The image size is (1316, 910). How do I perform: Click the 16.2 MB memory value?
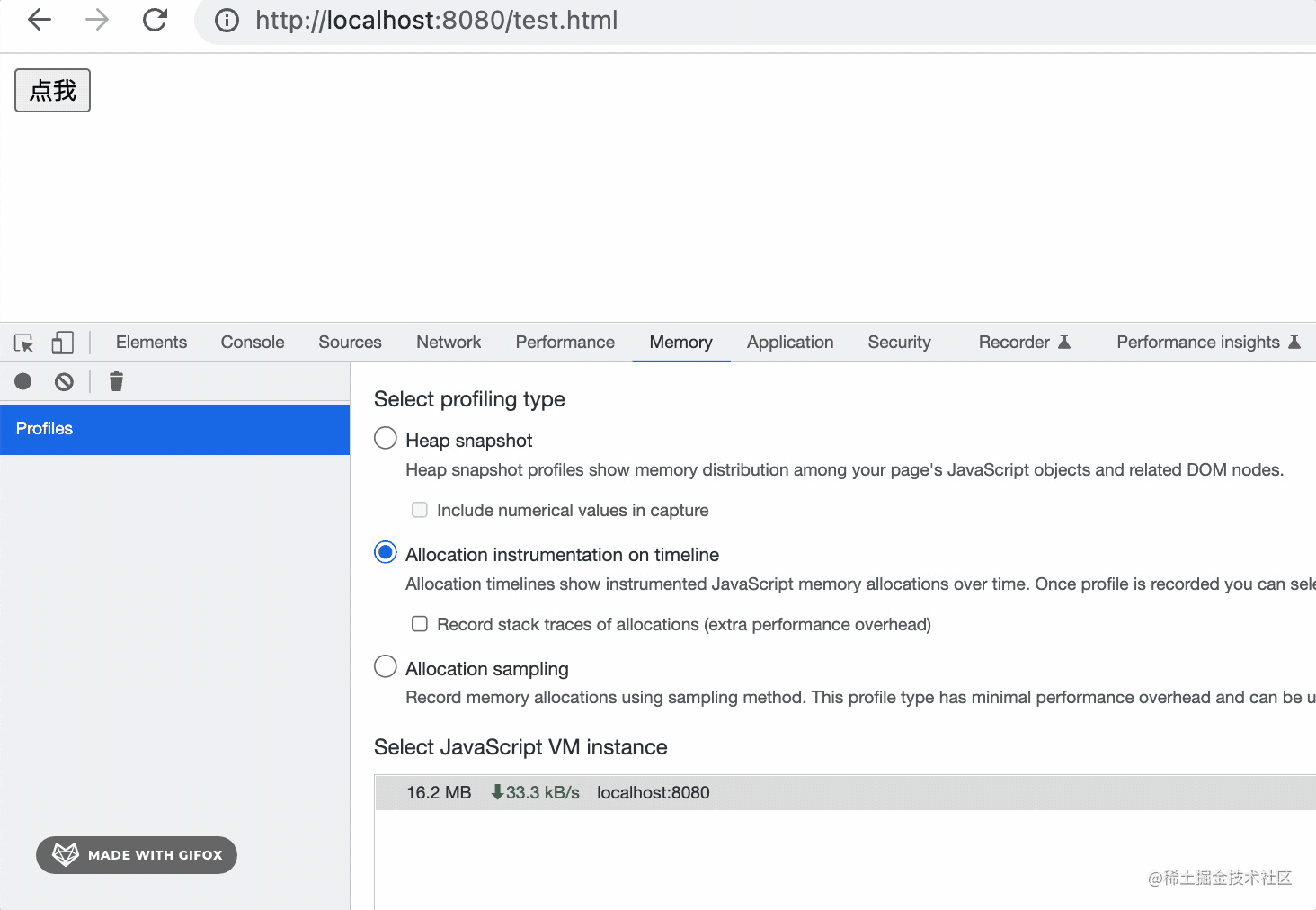(439, 793)
